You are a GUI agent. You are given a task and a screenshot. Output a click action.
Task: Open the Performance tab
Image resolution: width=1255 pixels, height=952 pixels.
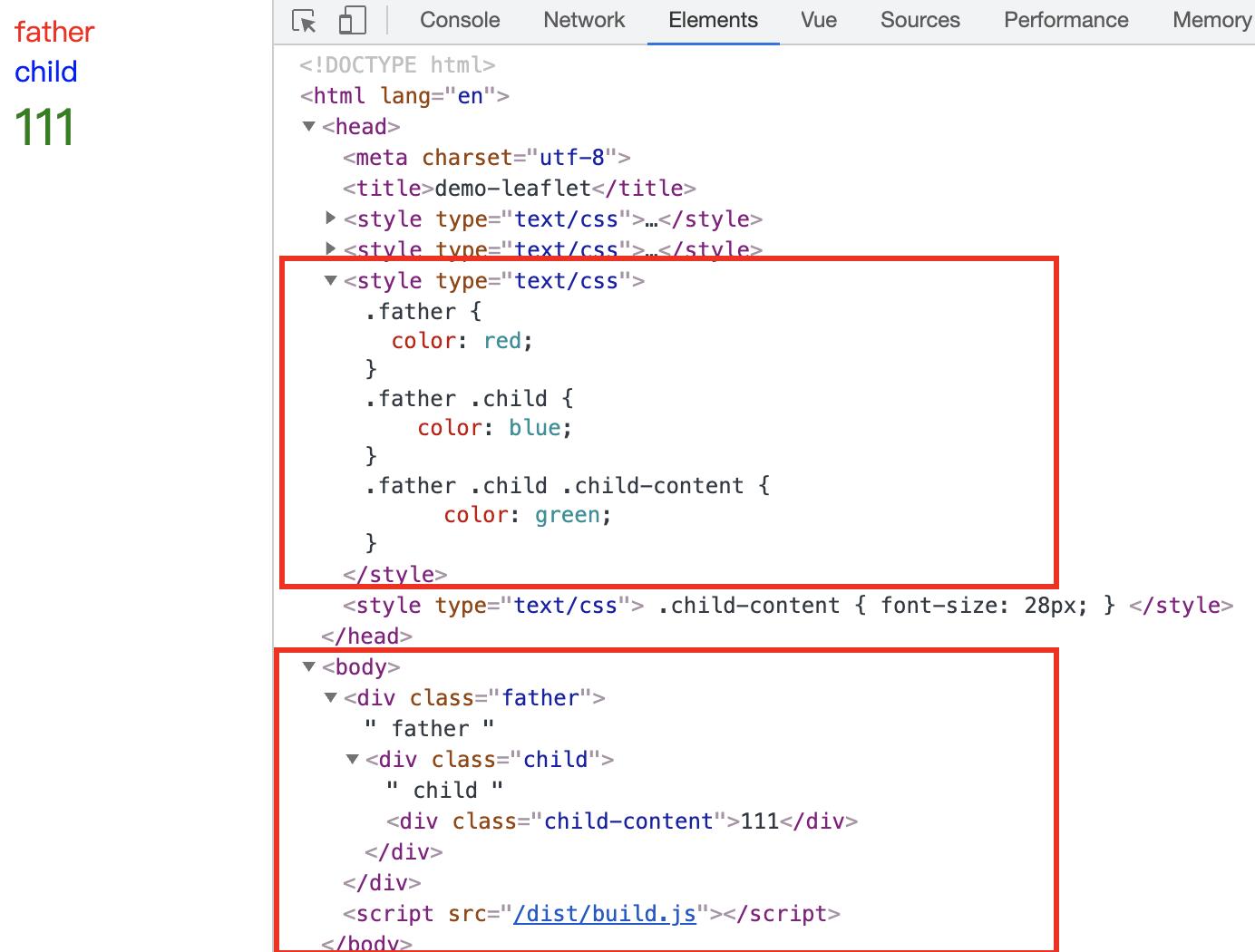[1065, 20]
